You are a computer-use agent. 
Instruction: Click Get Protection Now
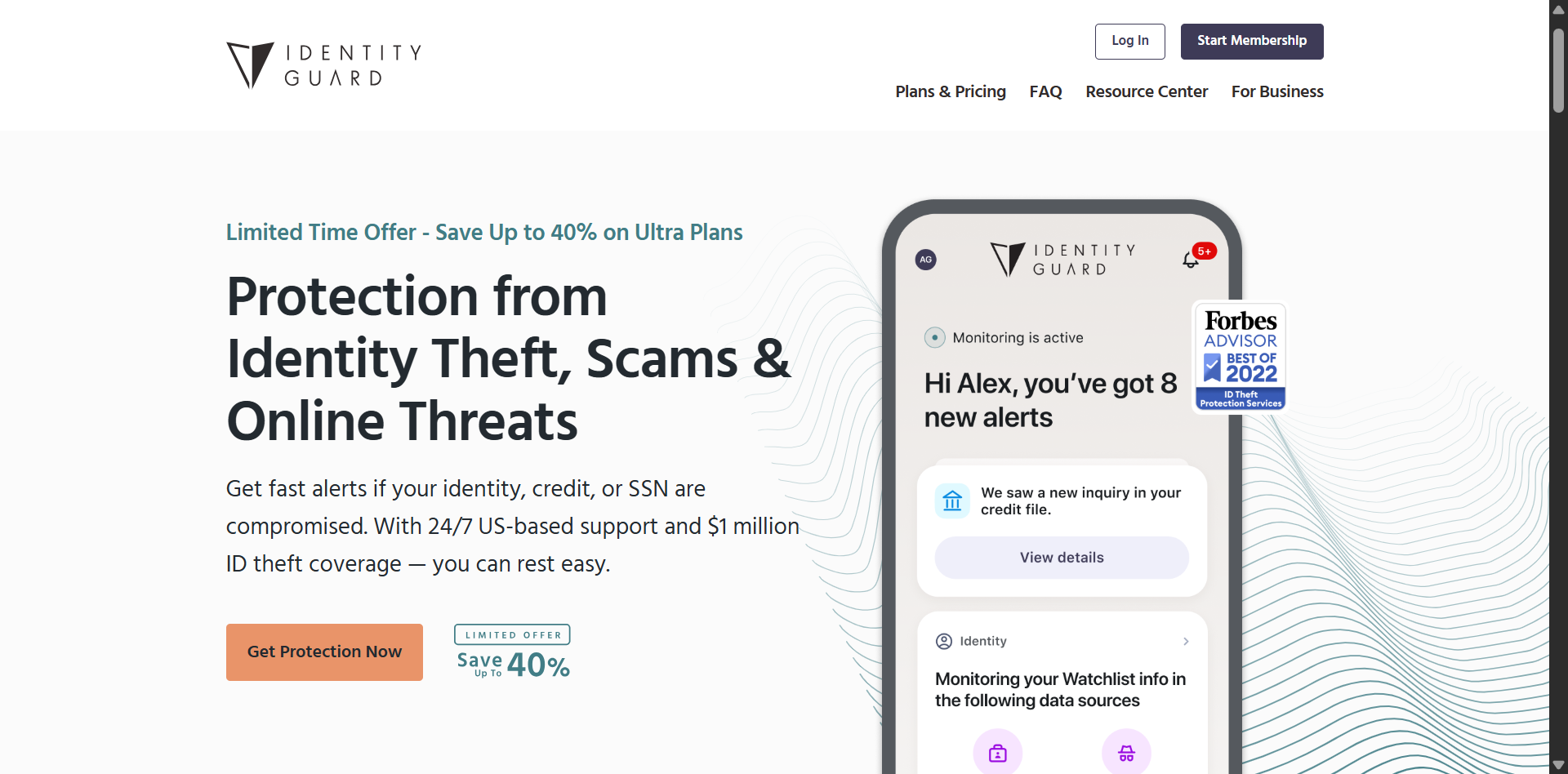click(324, 652)
